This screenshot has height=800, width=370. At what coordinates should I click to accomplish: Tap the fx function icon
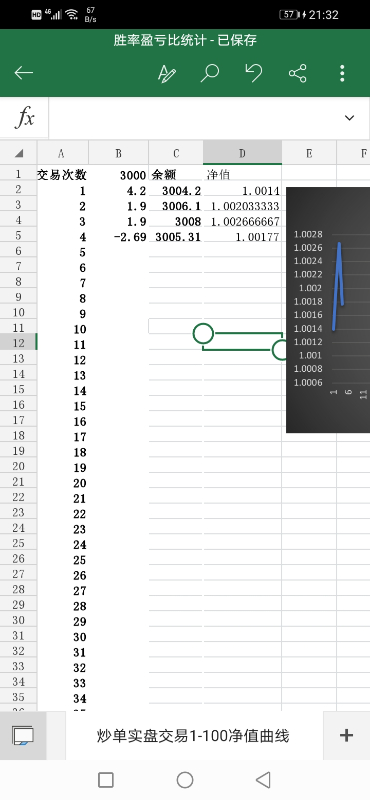pos(24,118)
